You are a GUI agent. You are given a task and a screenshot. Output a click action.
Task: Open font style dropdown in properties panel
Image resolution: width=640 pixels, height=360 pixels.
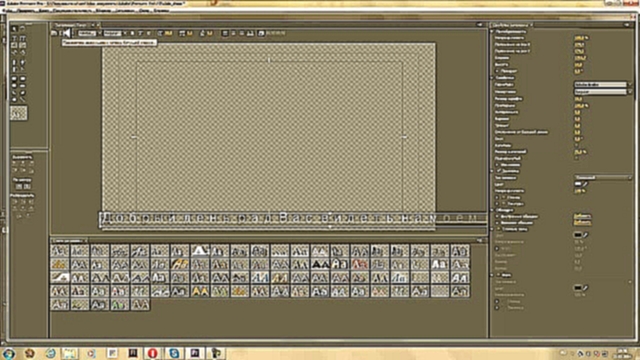(x=602, y=92)
